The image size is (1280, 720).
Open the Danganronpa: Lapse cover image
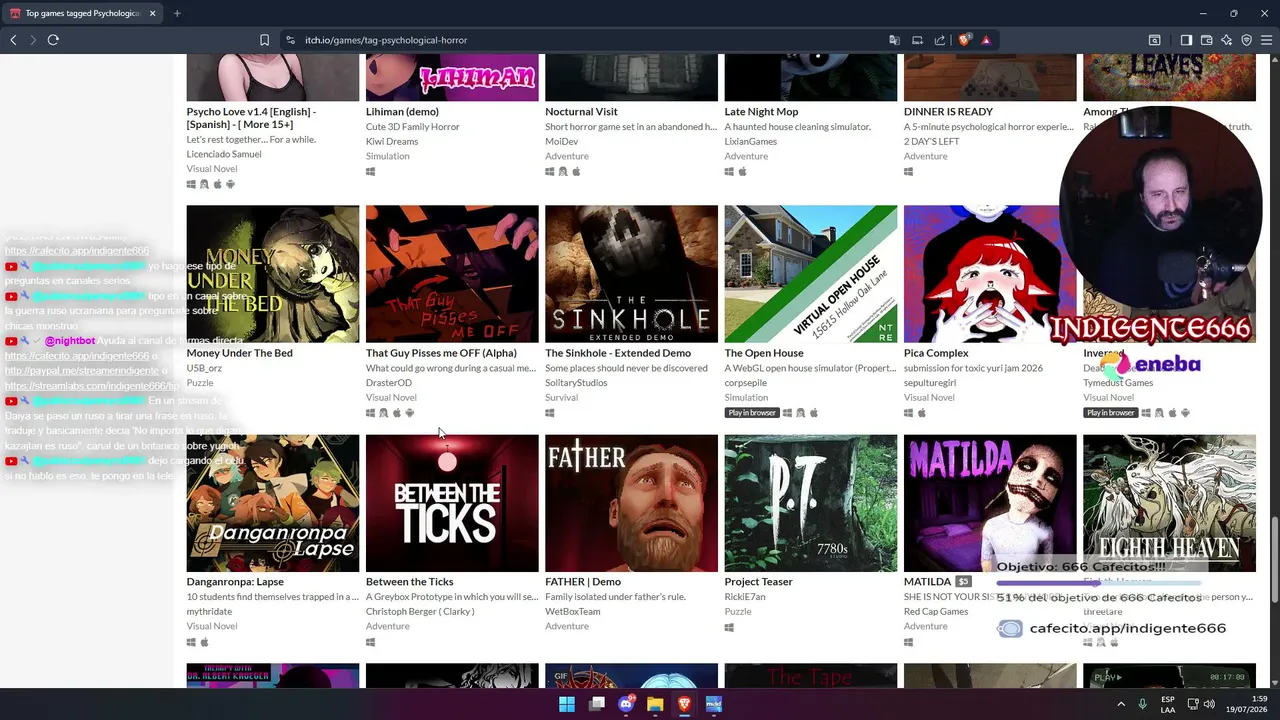pos(273,503)
